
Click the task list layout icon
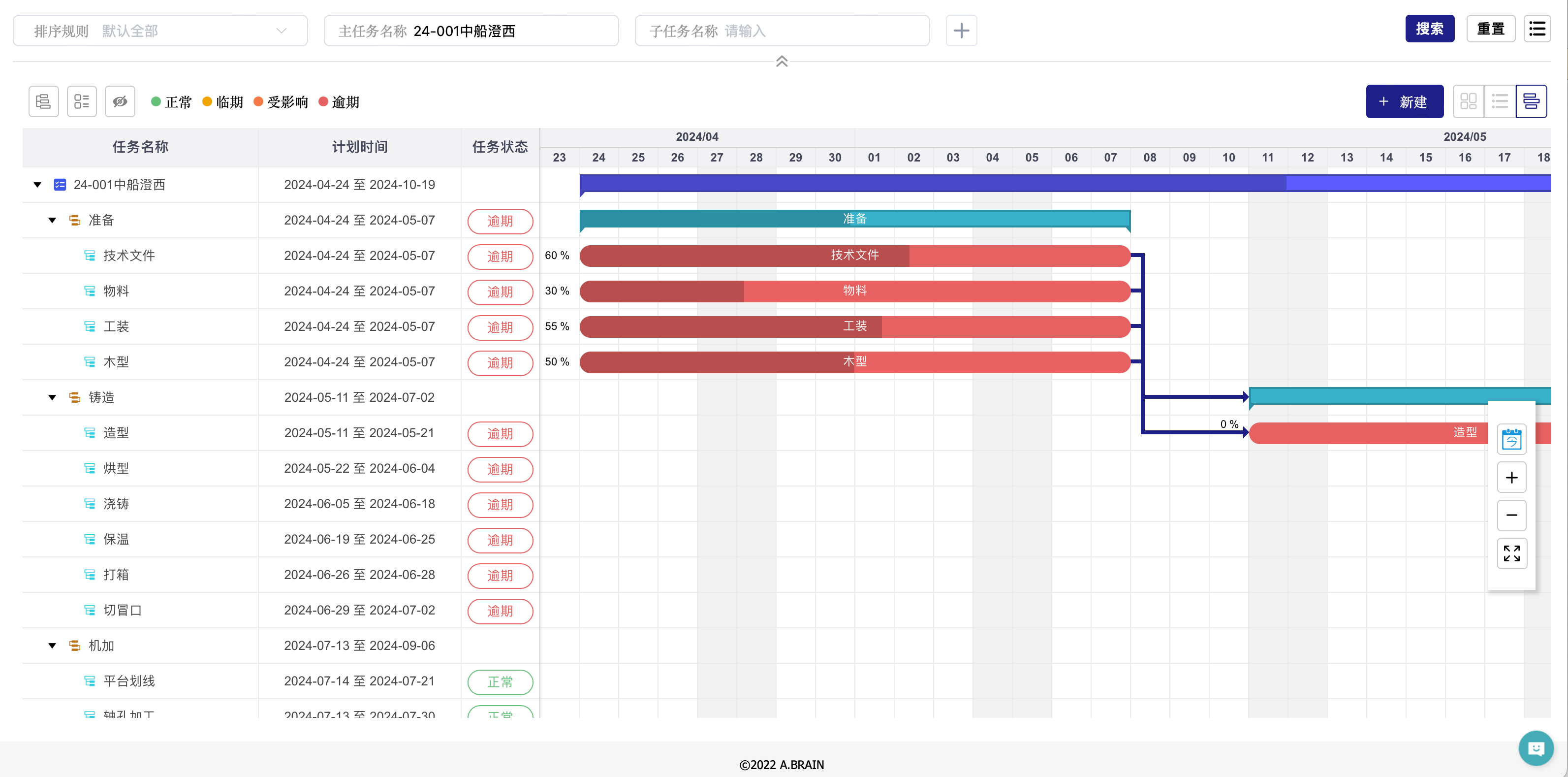pos(82,101)
